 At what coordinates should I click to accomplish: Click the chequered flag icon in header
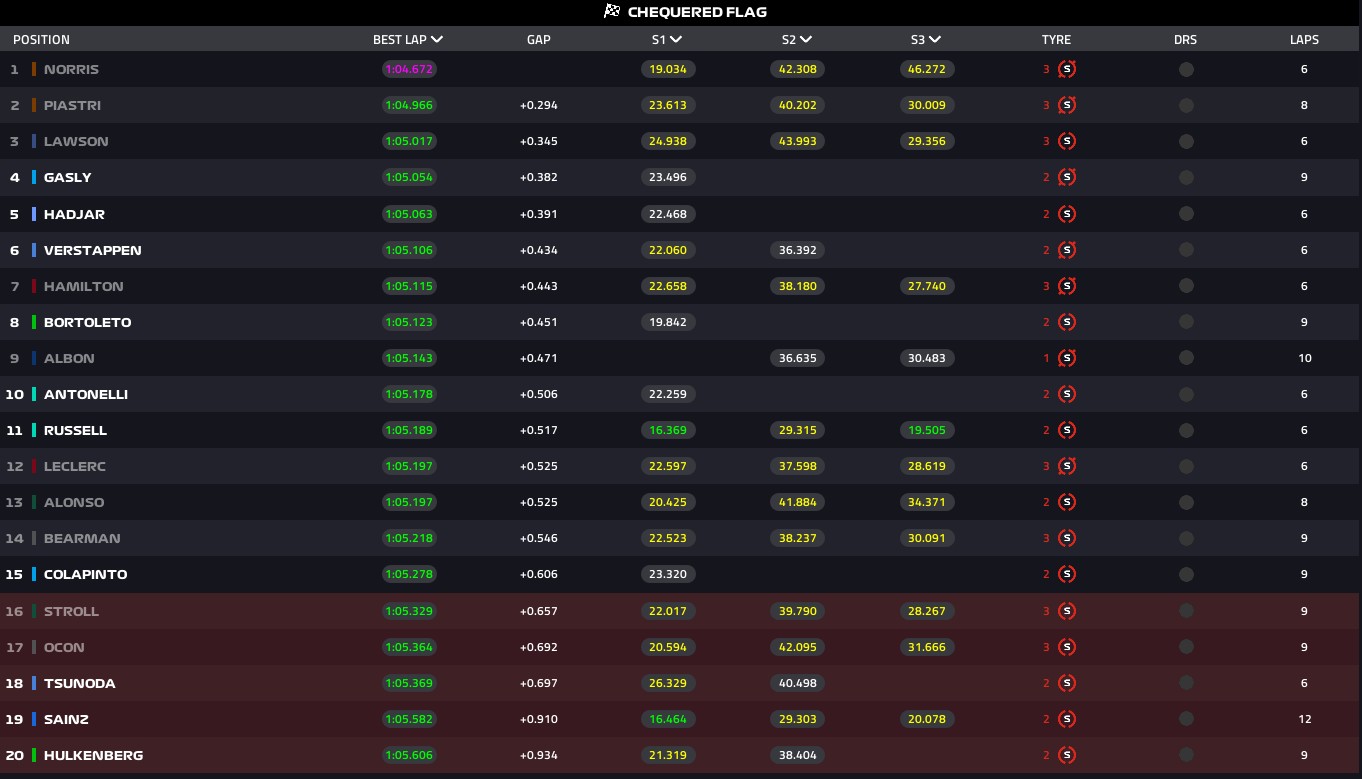coord(612,12)
